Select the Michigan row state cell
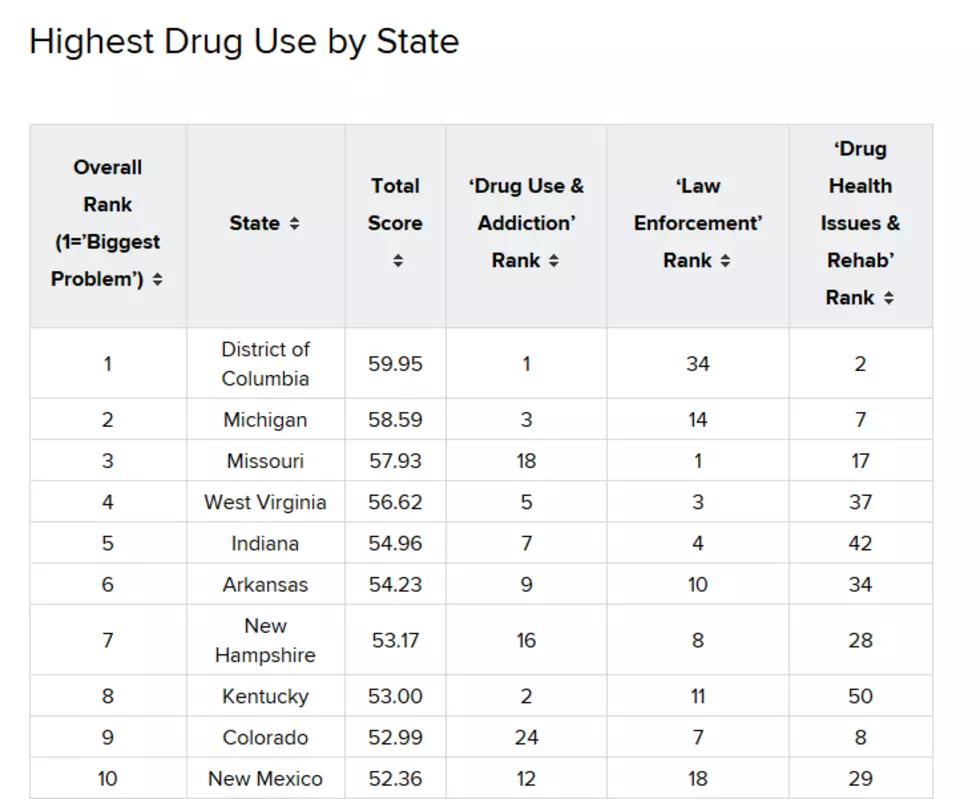 (x=266, y=420)
